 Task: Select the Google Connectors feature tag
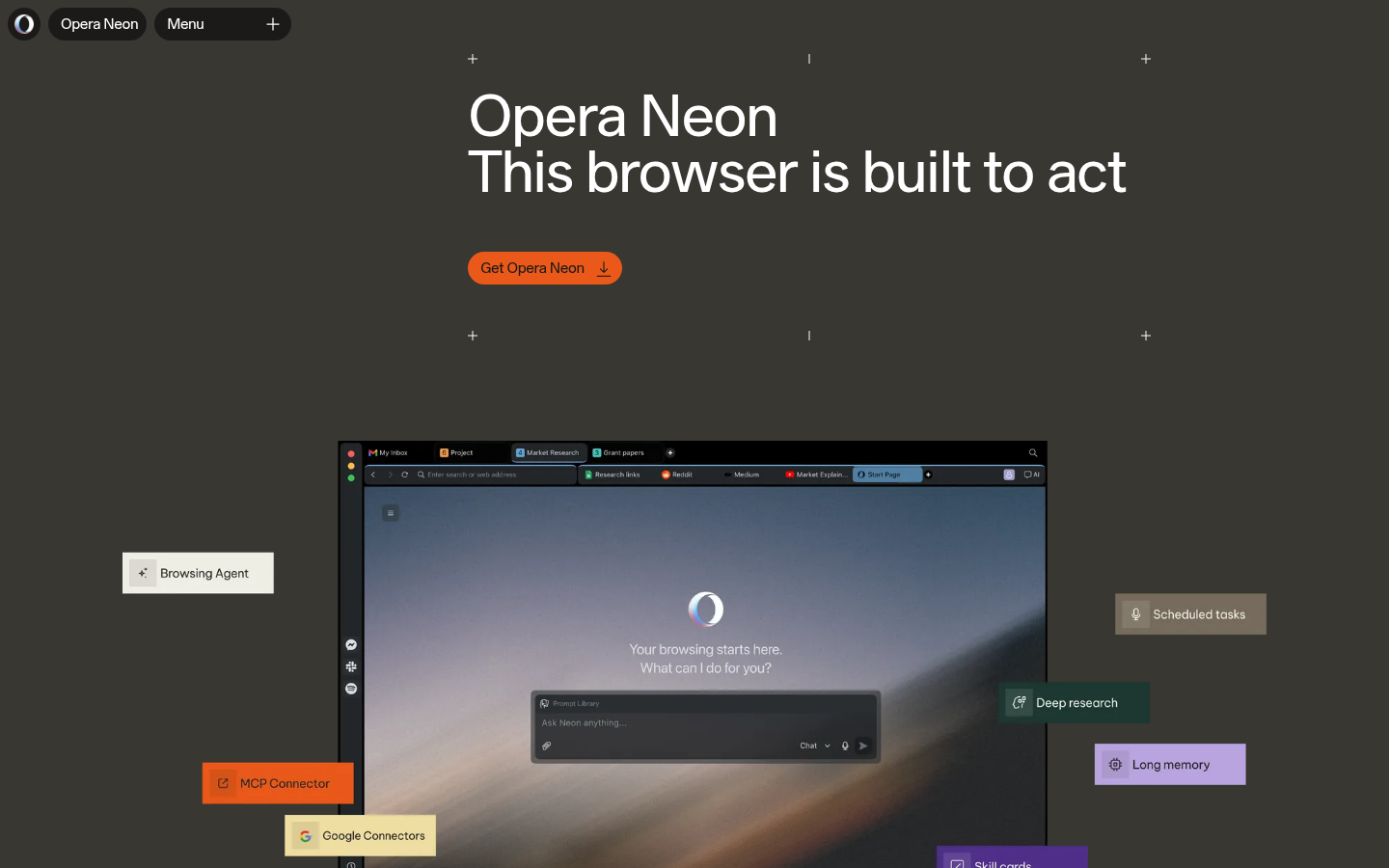361,836
